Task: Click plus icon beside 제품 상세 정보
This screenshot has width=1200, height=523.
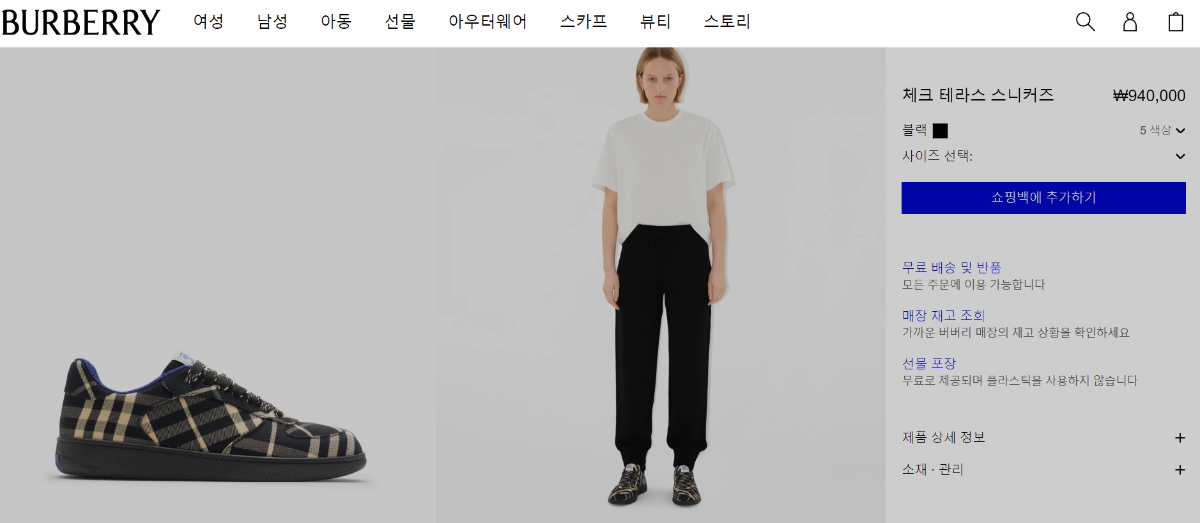Action: point(1180,438)
